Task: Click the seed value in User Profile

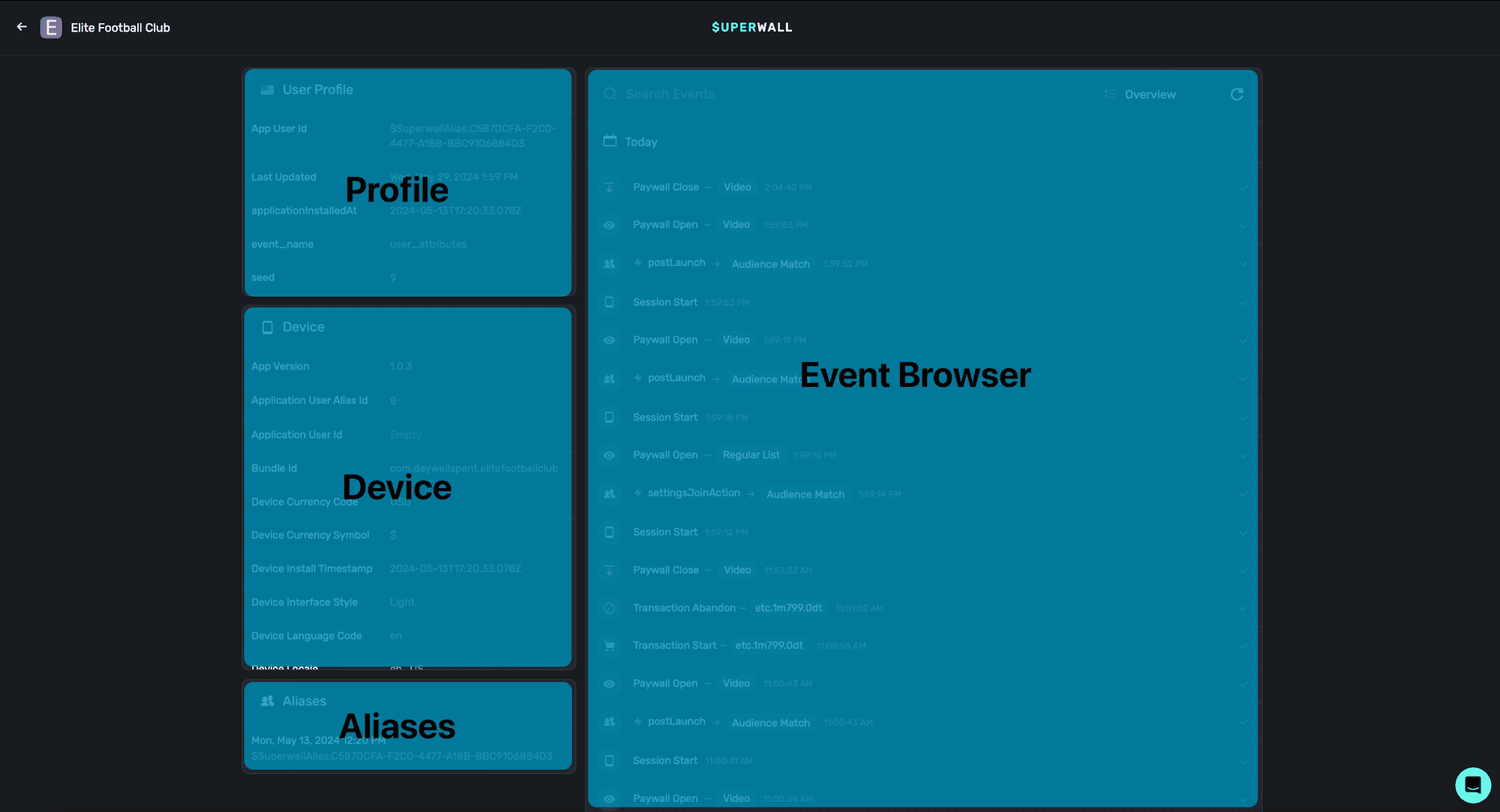Action: [x=393, y=278]
